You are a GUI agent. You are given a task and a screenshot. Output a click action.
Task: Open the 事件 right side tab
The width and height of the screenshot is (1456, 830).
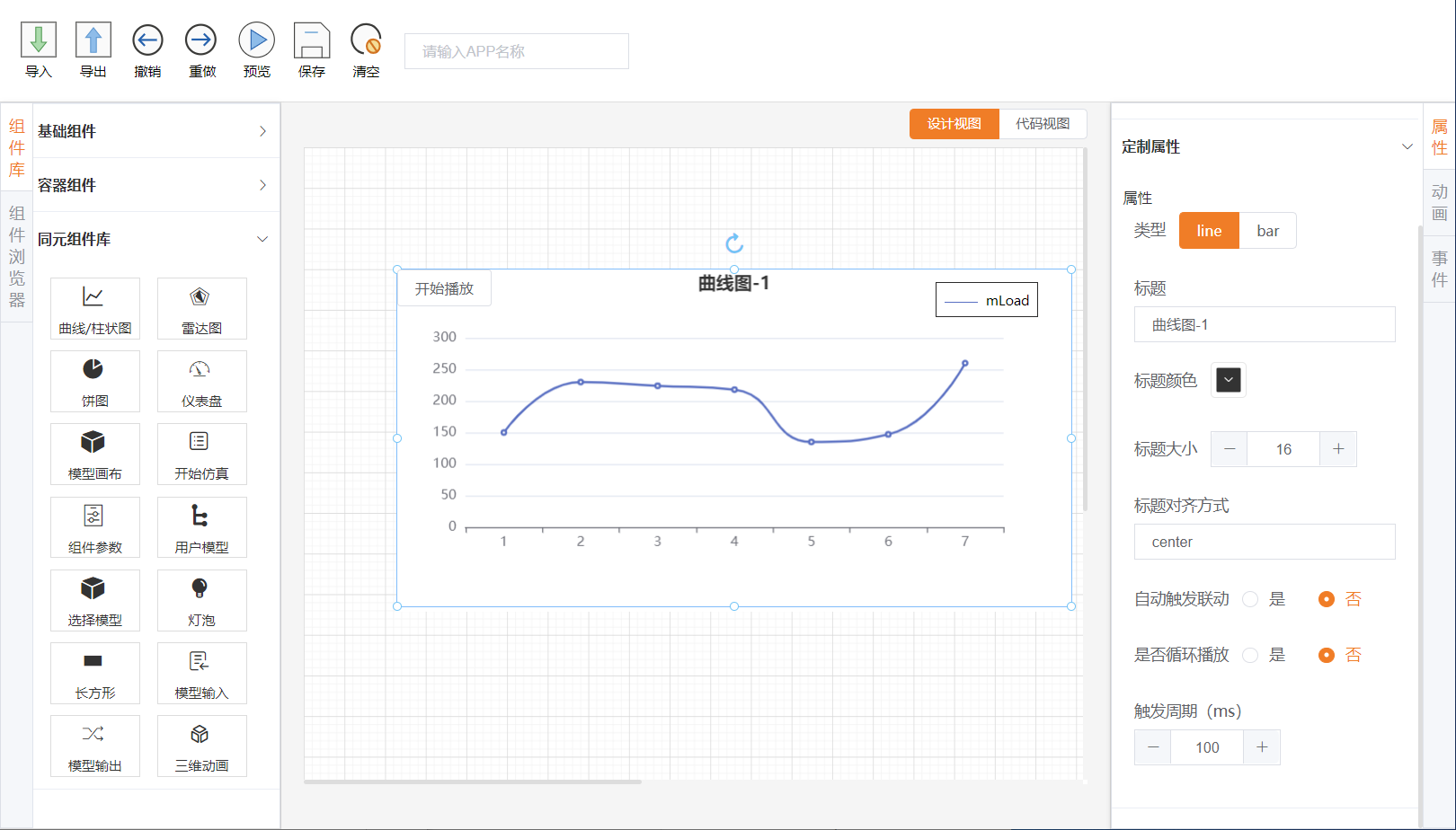[x=1439, y=269]
